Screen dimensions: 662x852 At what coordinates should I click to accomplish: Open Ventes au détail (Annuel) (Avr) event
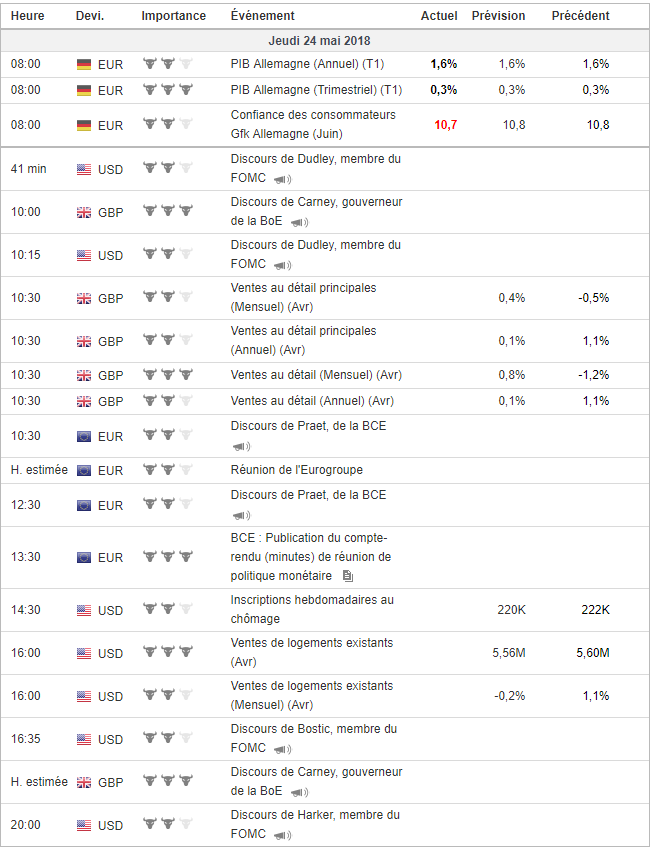pyautogui.click(x=312, y=401)
